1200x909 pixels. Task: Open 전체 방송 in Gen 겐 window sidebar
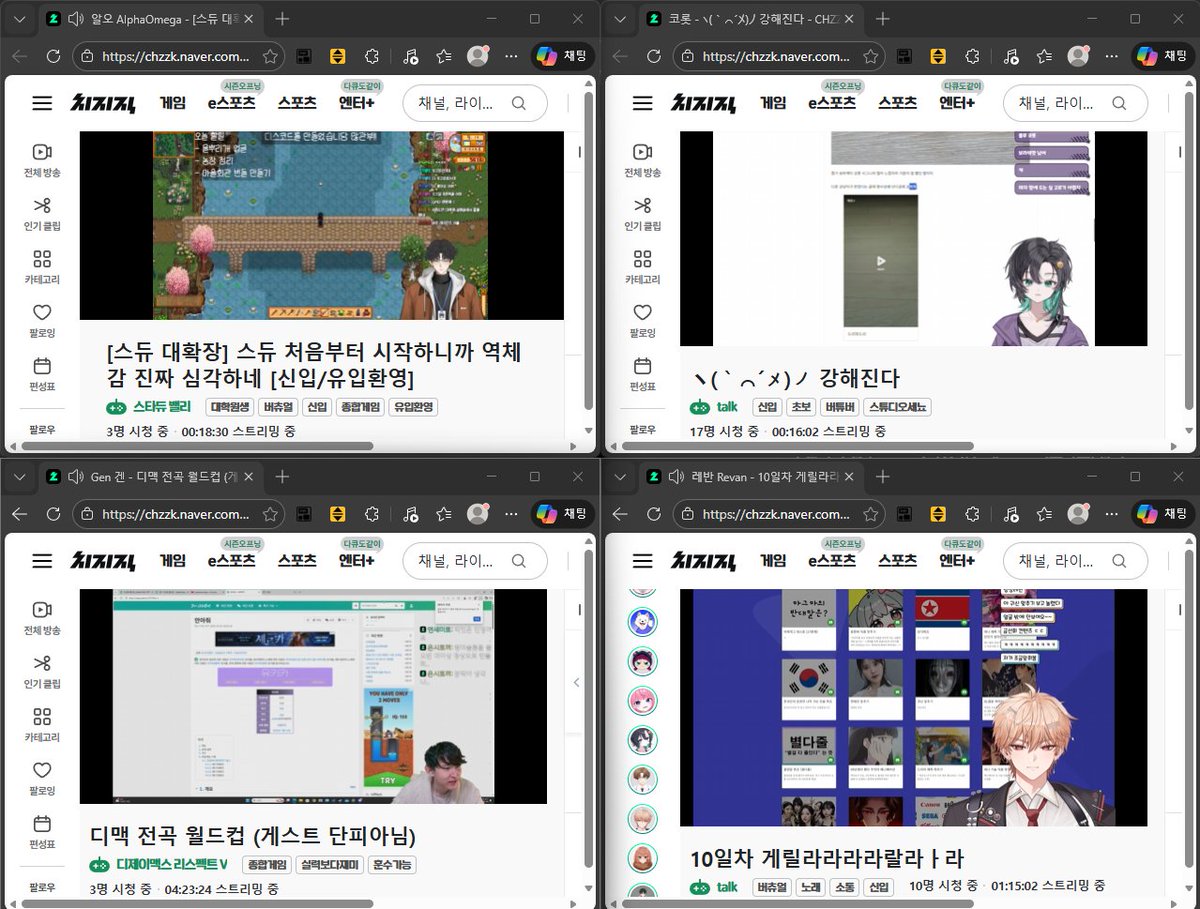tap(42, 618)
